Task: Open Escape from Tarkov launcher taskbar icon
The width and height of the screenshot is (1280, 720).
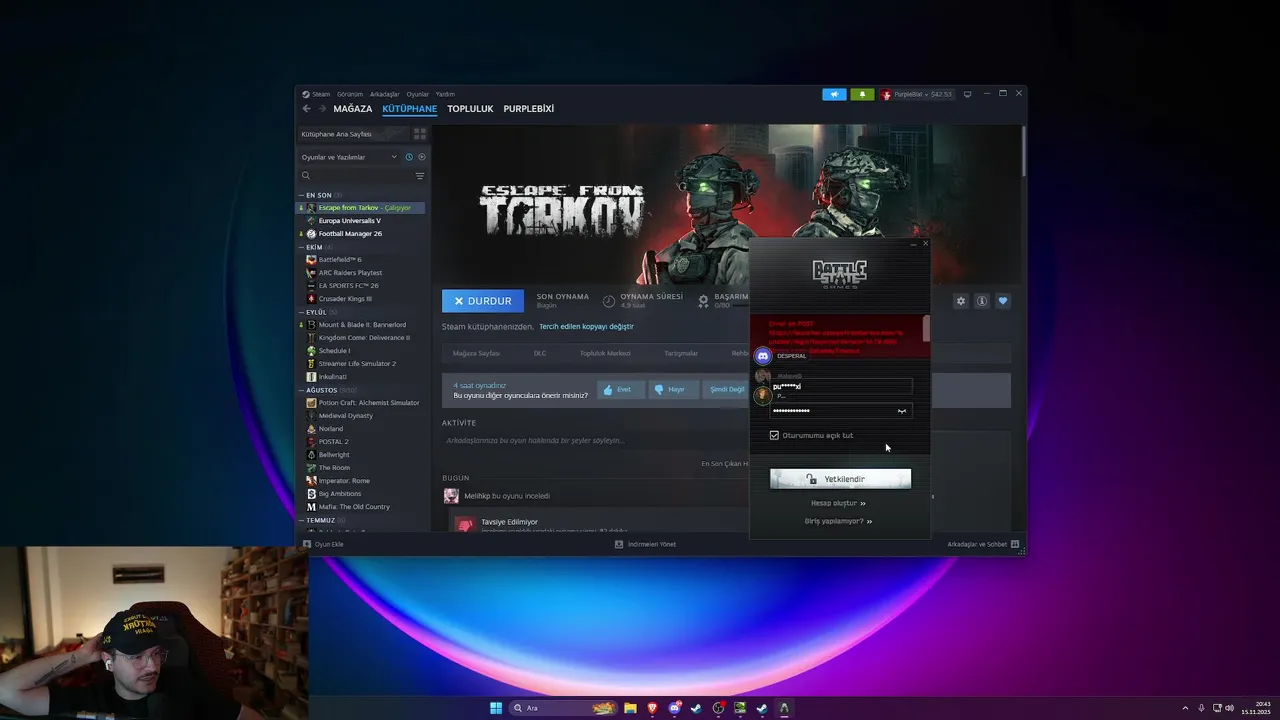Action: pos(784,708)
